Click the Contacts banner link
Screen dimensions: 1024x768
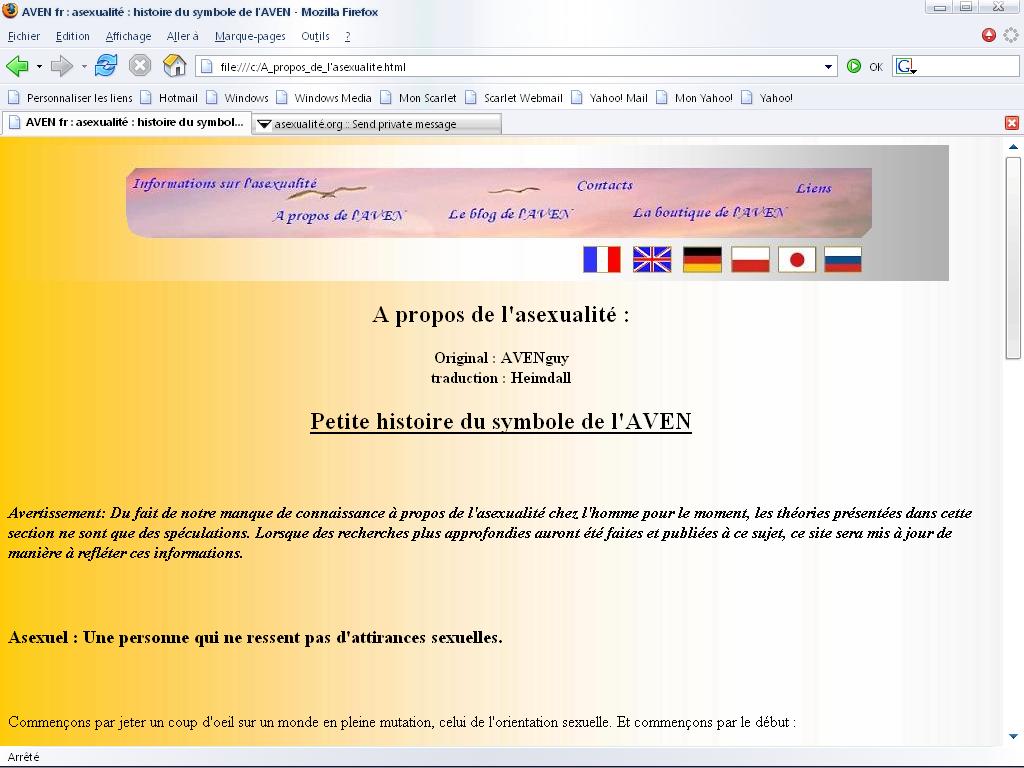(605, 185)
